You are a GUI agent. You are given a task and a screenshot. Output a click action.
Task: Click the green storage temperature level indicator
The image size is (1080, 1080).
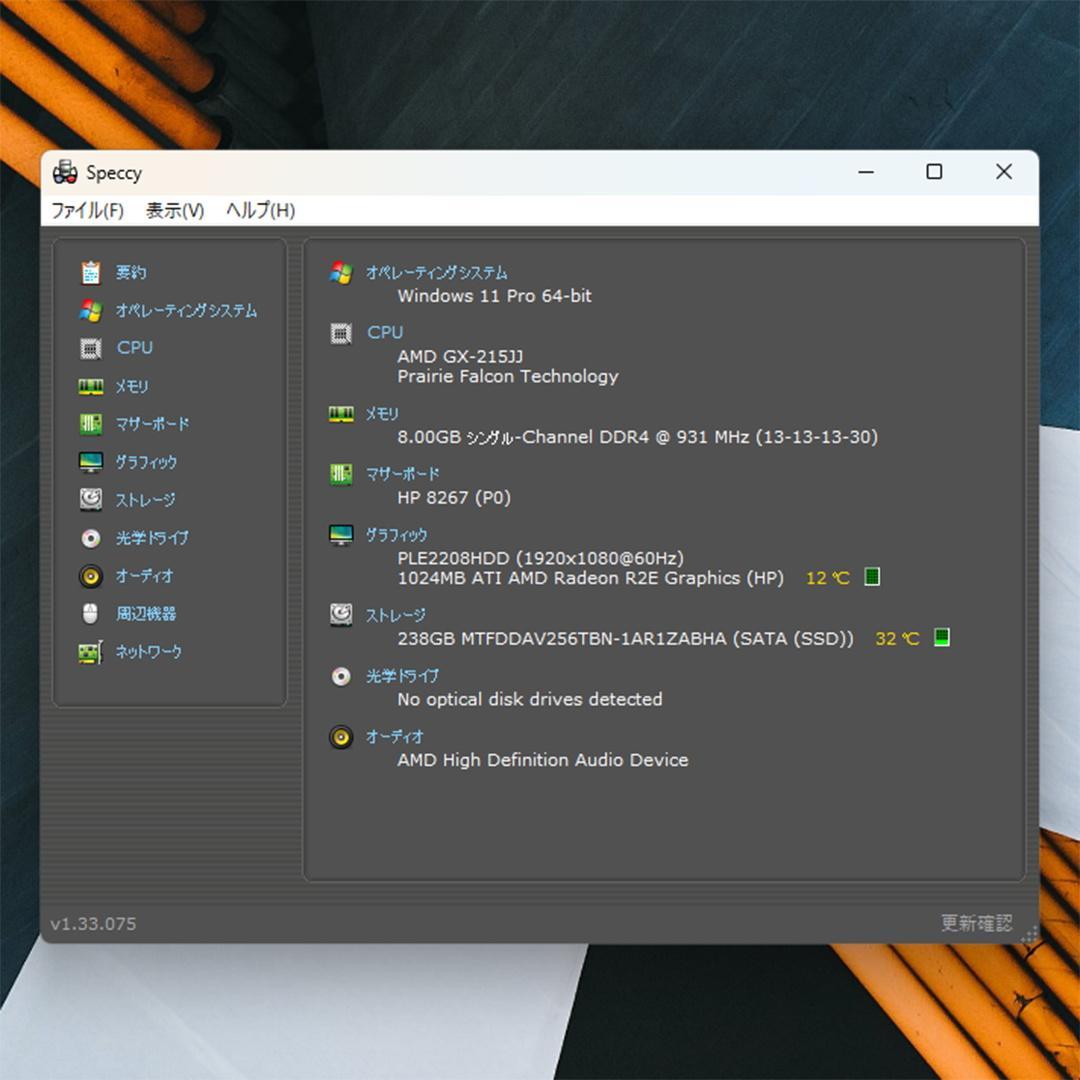[940, 638]
